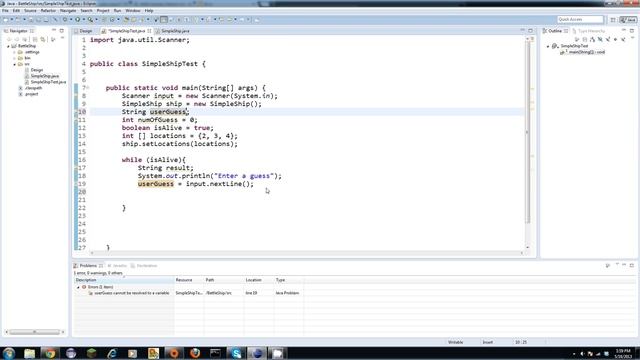Expand the bin folder
The image size is (640, 360).
click(14, 58)
